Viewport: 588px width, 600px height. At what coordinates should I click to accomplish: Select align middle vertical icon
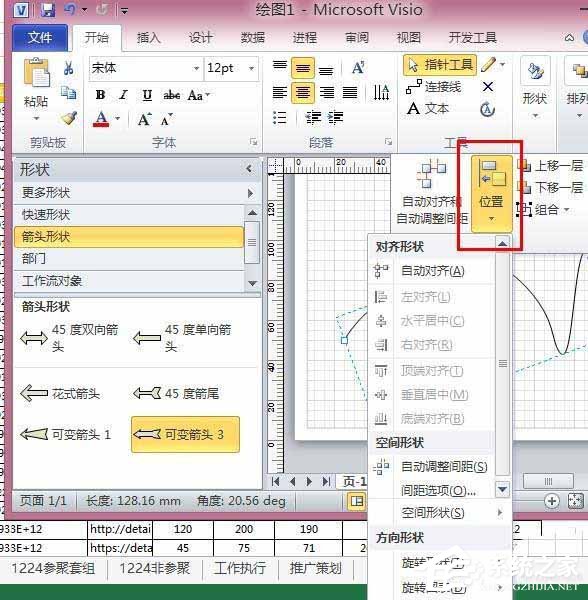coord(303,68)
